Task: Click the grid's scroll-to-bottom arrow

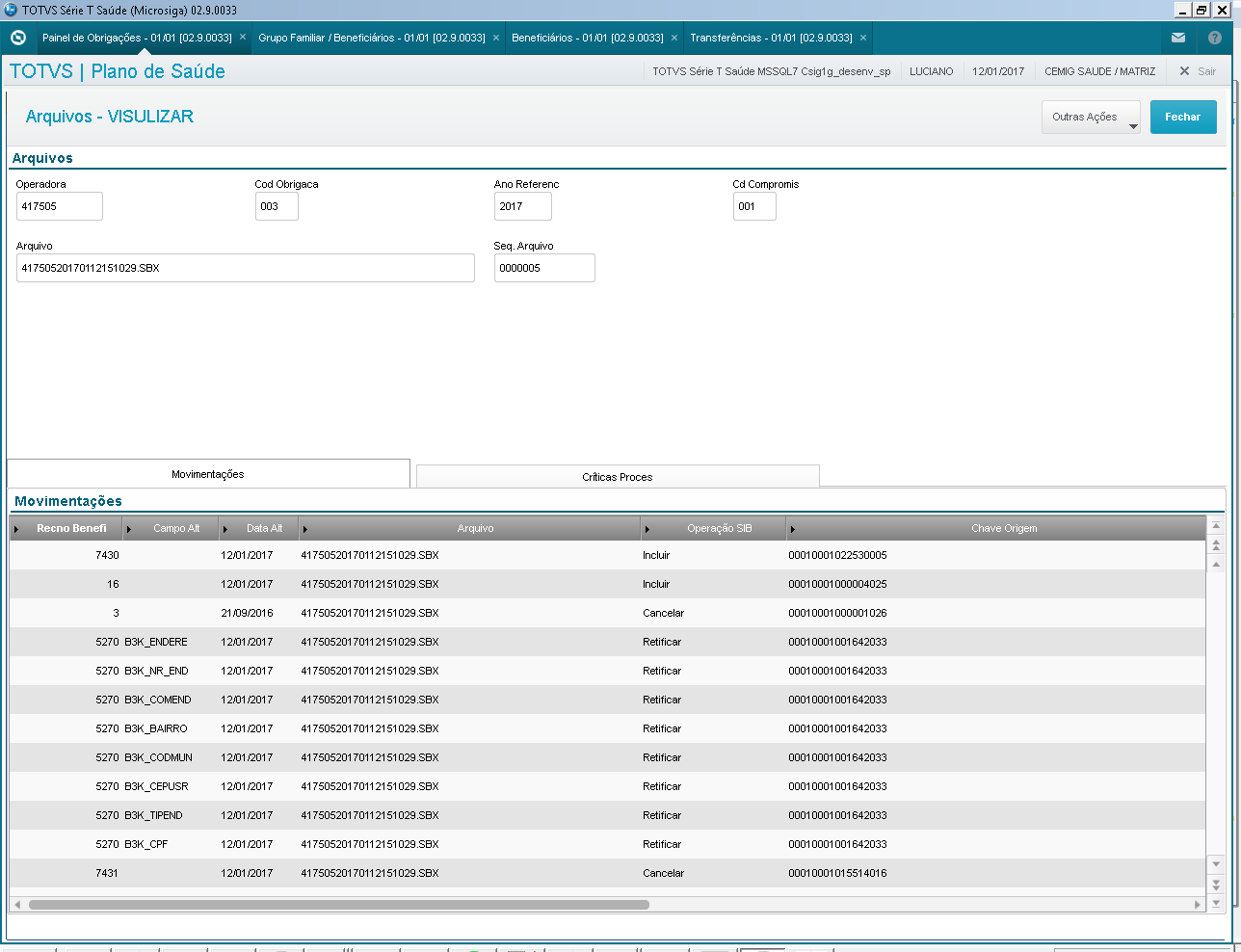Action: click(1216, 903)
